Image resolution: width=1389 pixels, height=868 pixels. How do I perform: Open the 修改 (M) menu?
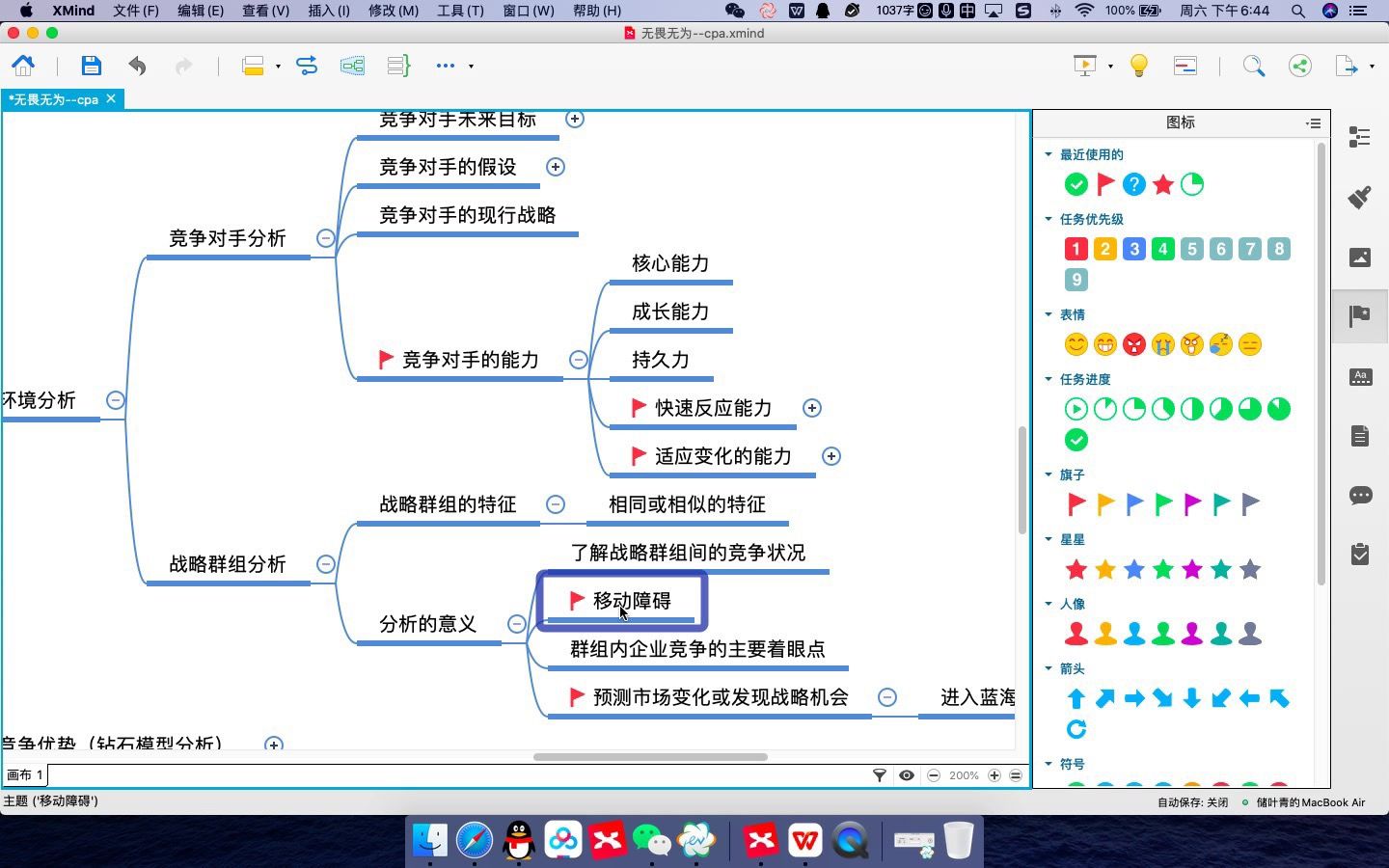[394, 11]
